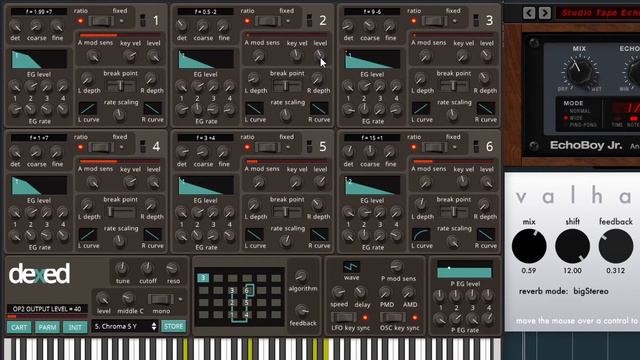Click the PMD knob

click(385, 292)
